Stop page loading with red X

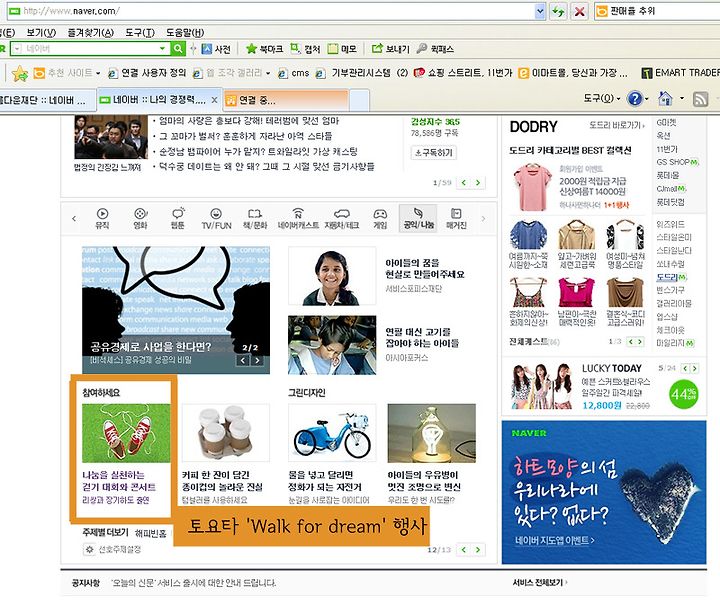pos(579,11)
